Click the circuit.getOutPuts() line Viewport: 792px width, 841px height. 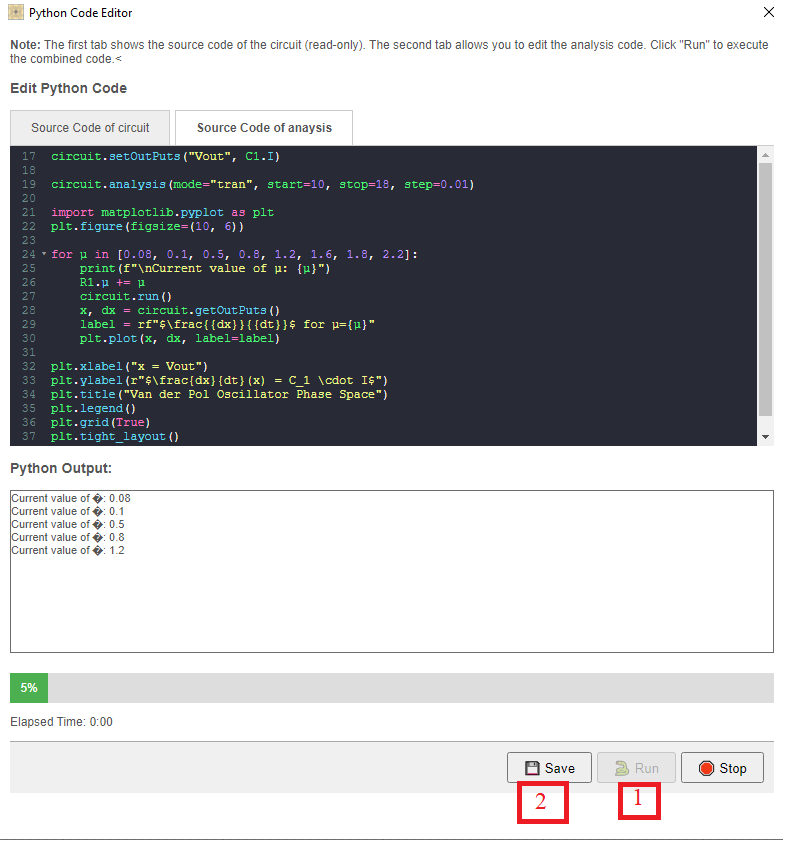point(180,310)
